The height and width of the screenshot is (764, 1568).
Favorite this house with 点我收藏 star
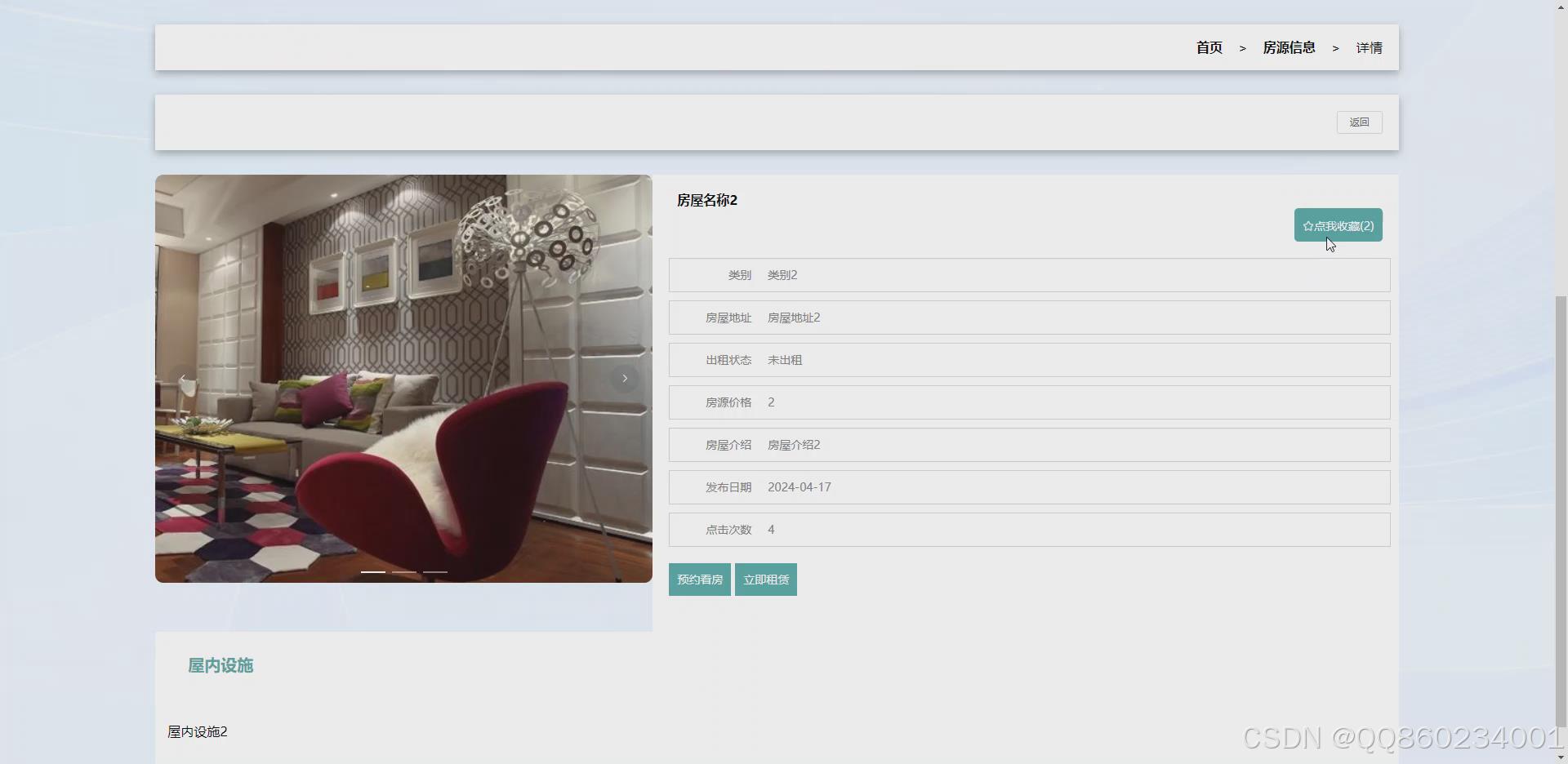tap(1338, 225)
